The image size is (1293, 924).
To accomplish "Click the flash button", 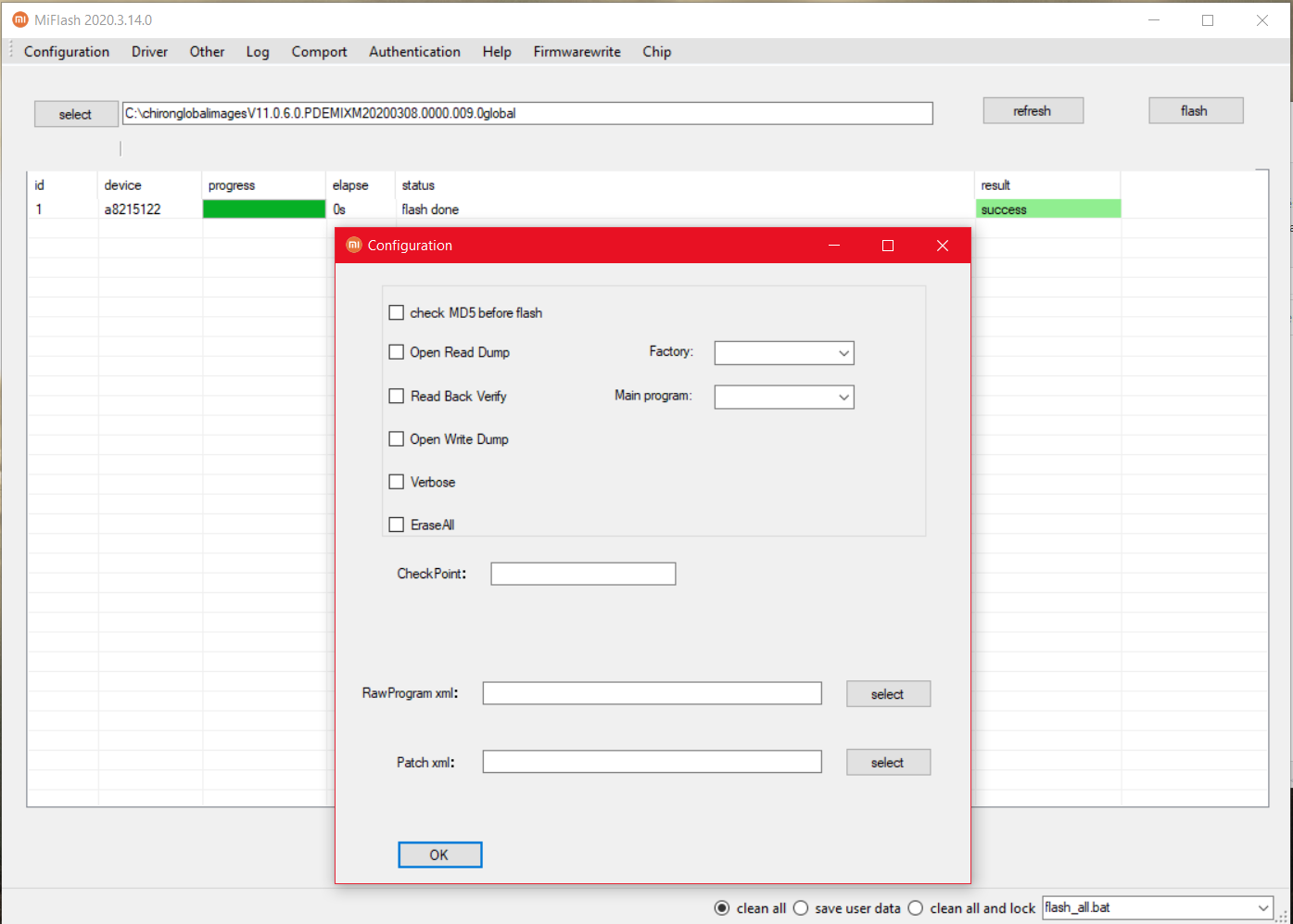I will click(x=1196, y=110).
